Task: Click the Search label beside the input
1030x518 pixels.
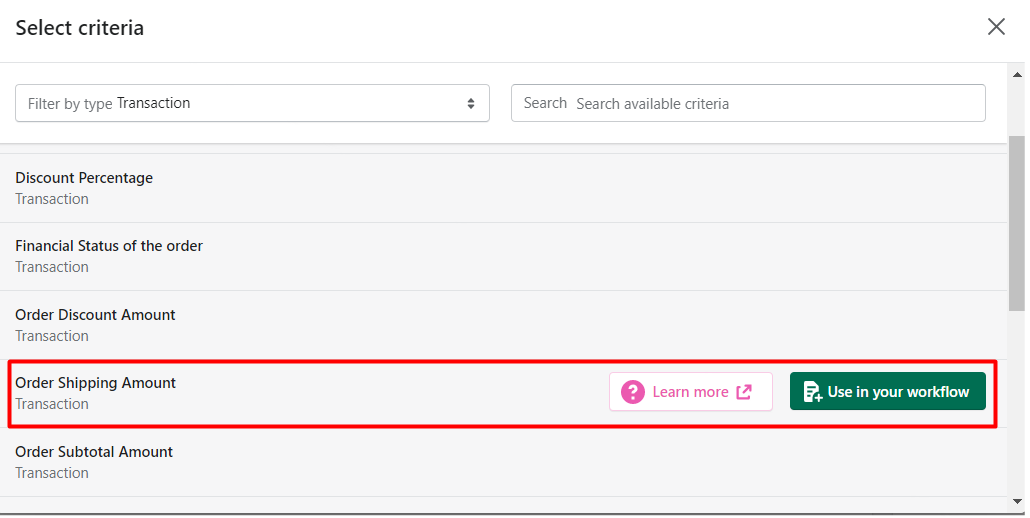Action: tap(545, 103)
